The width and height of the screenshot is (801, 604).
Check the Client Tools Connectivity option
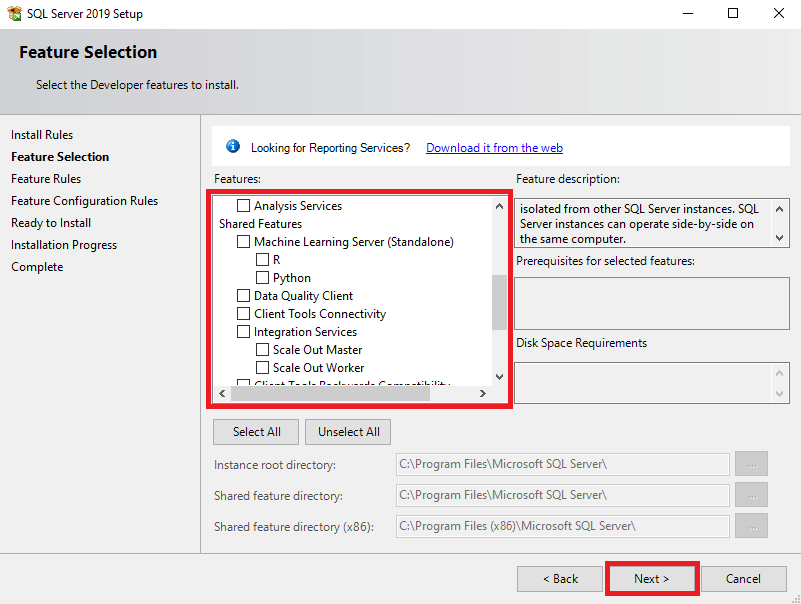pyautogui.click(x=243, y=313)
